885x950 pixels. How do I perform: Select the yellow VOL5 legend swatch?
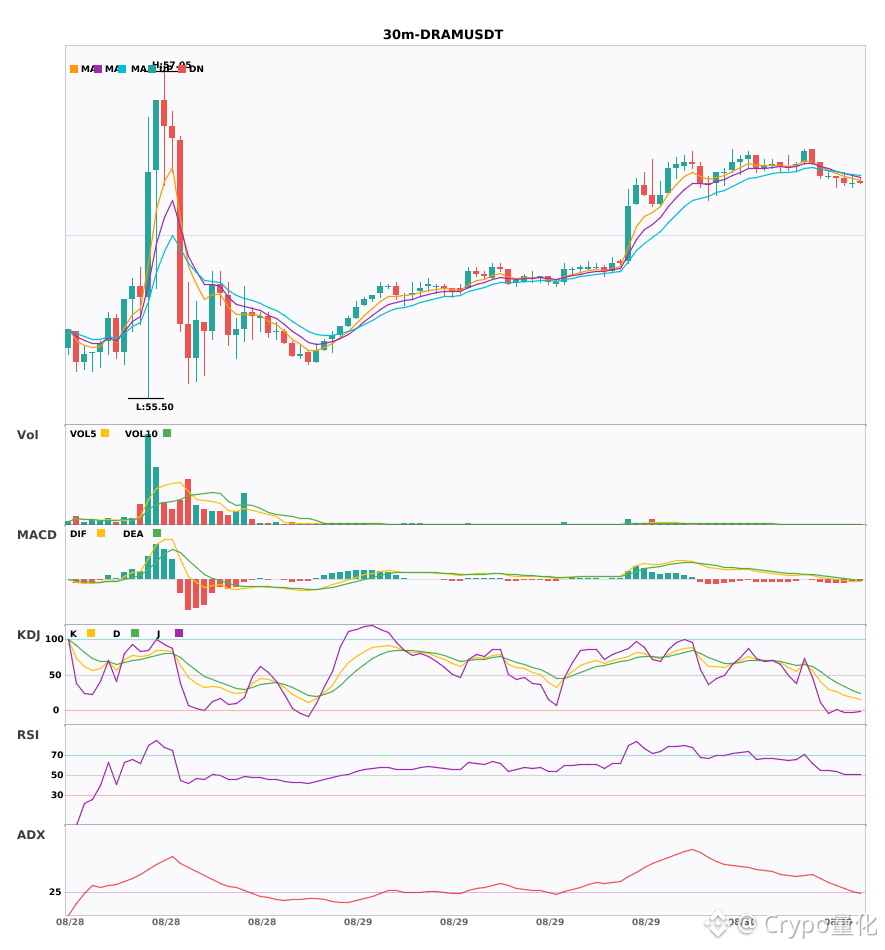point(105,433)
